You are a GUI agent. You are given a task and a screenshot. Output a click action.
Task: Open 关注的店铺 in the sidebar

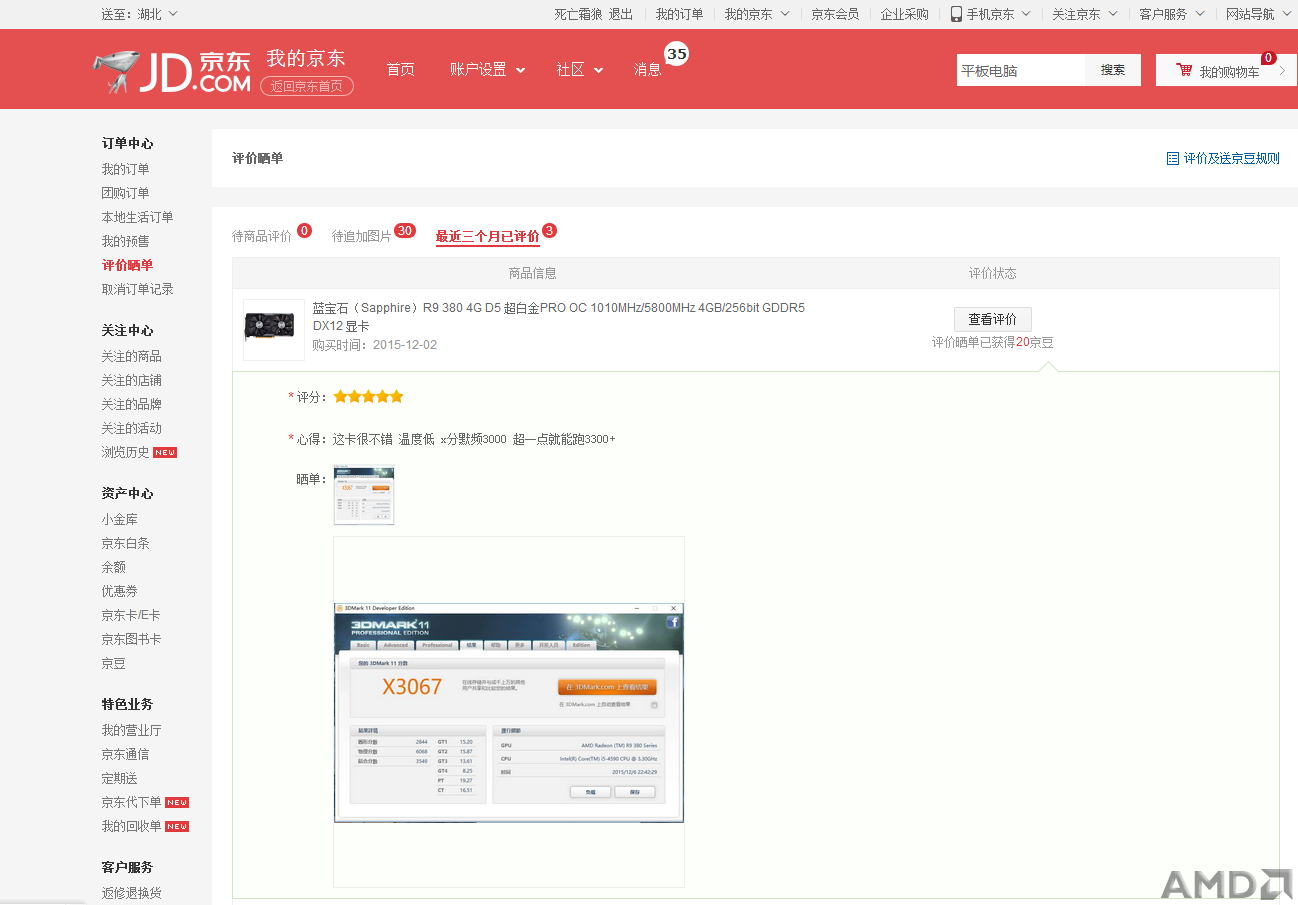pyautogui.click(x=131, y=380)
